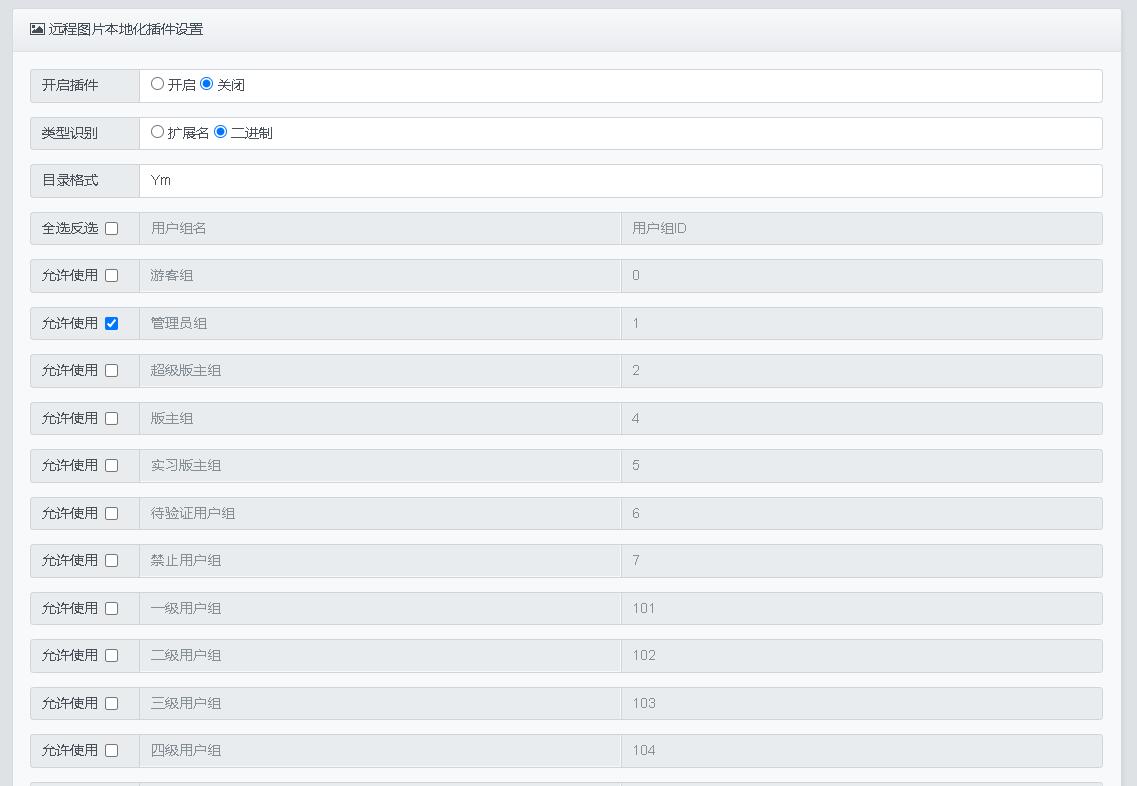The width and height of the screenshot is (1137, 786).
Task: Check the 版主组 allow-use checkbox
Action: coord(112,418)
